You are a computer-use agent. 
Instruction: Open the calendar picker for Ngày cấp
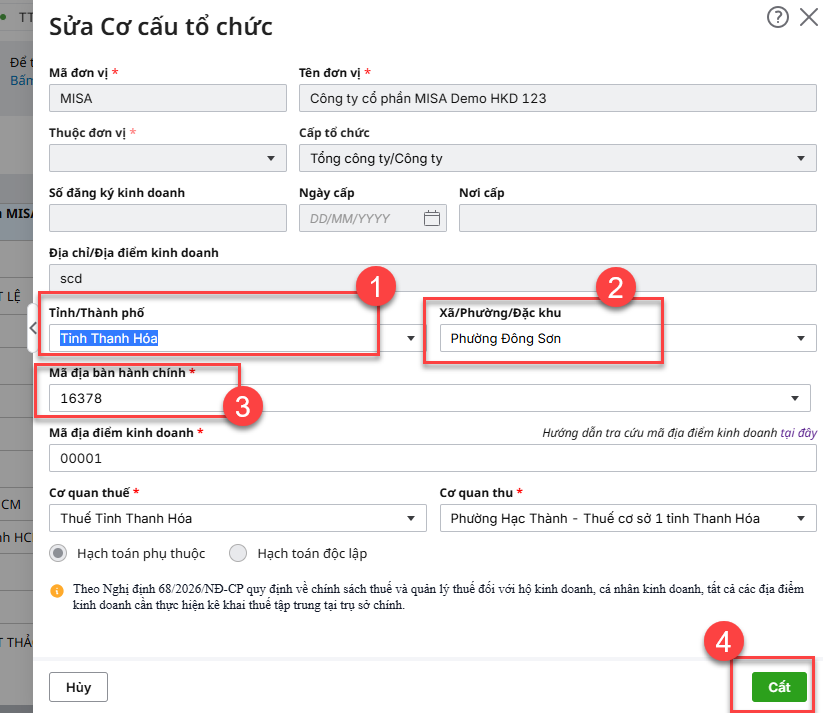(432, 218)
